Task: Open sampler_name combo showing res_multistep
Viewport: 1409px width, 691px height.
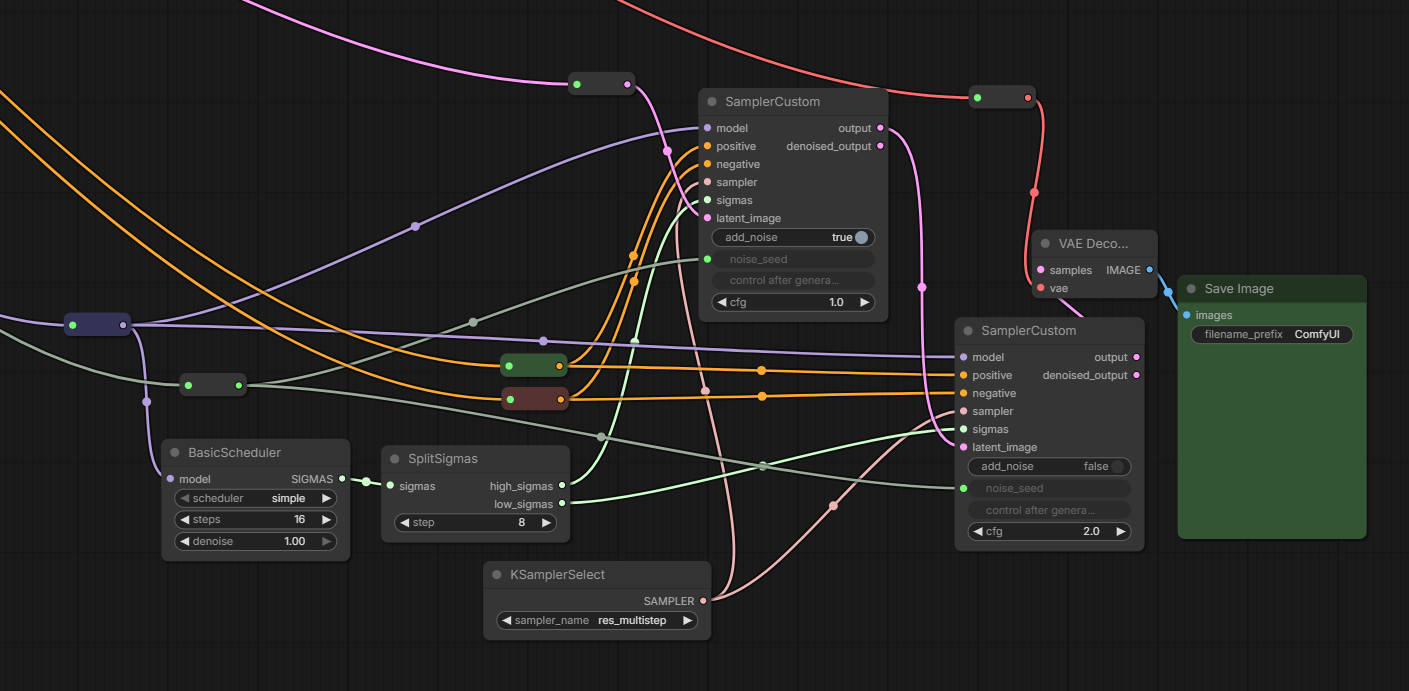Action: click(597, 620)
